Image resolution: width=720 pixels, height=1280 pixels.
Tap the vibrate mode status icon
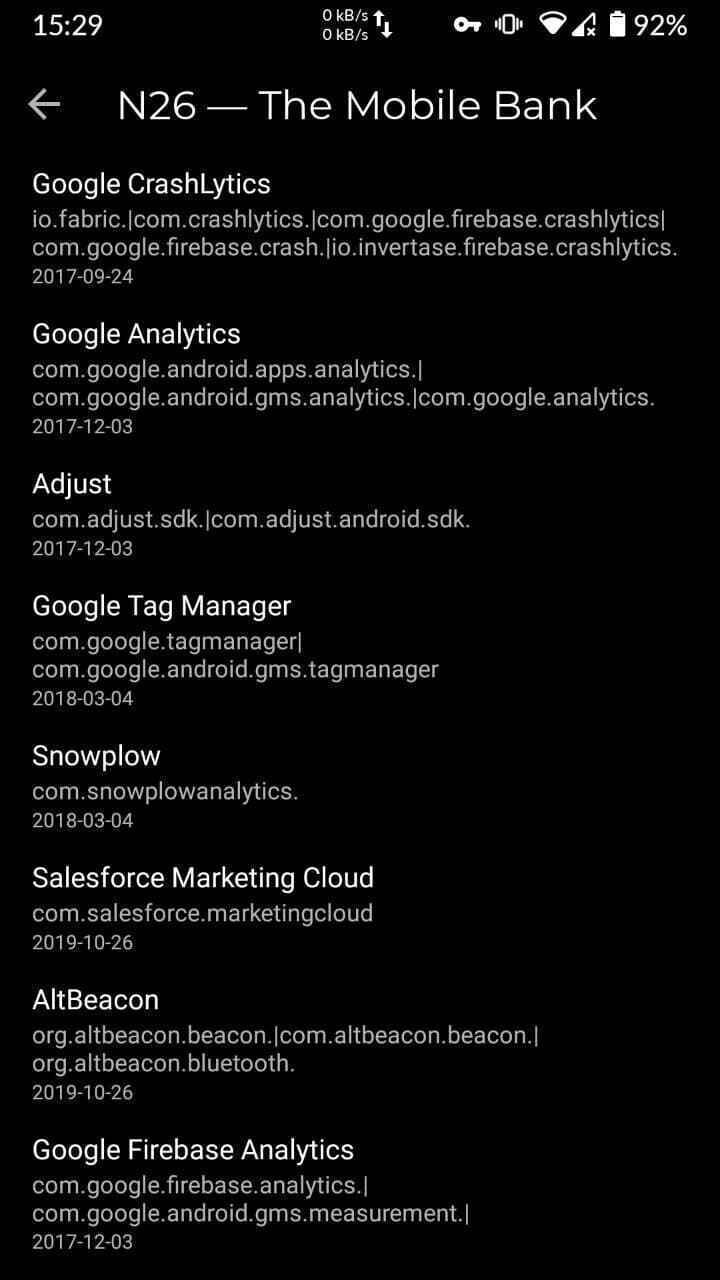(508, 25)
